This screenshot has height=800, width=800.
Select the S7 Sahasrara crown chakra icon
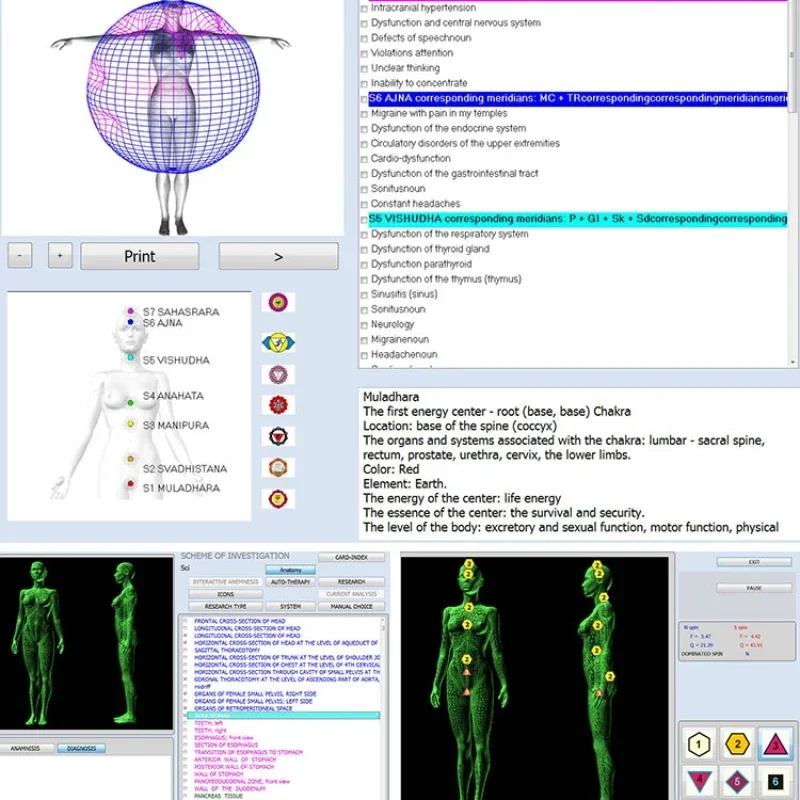[278, 303]
